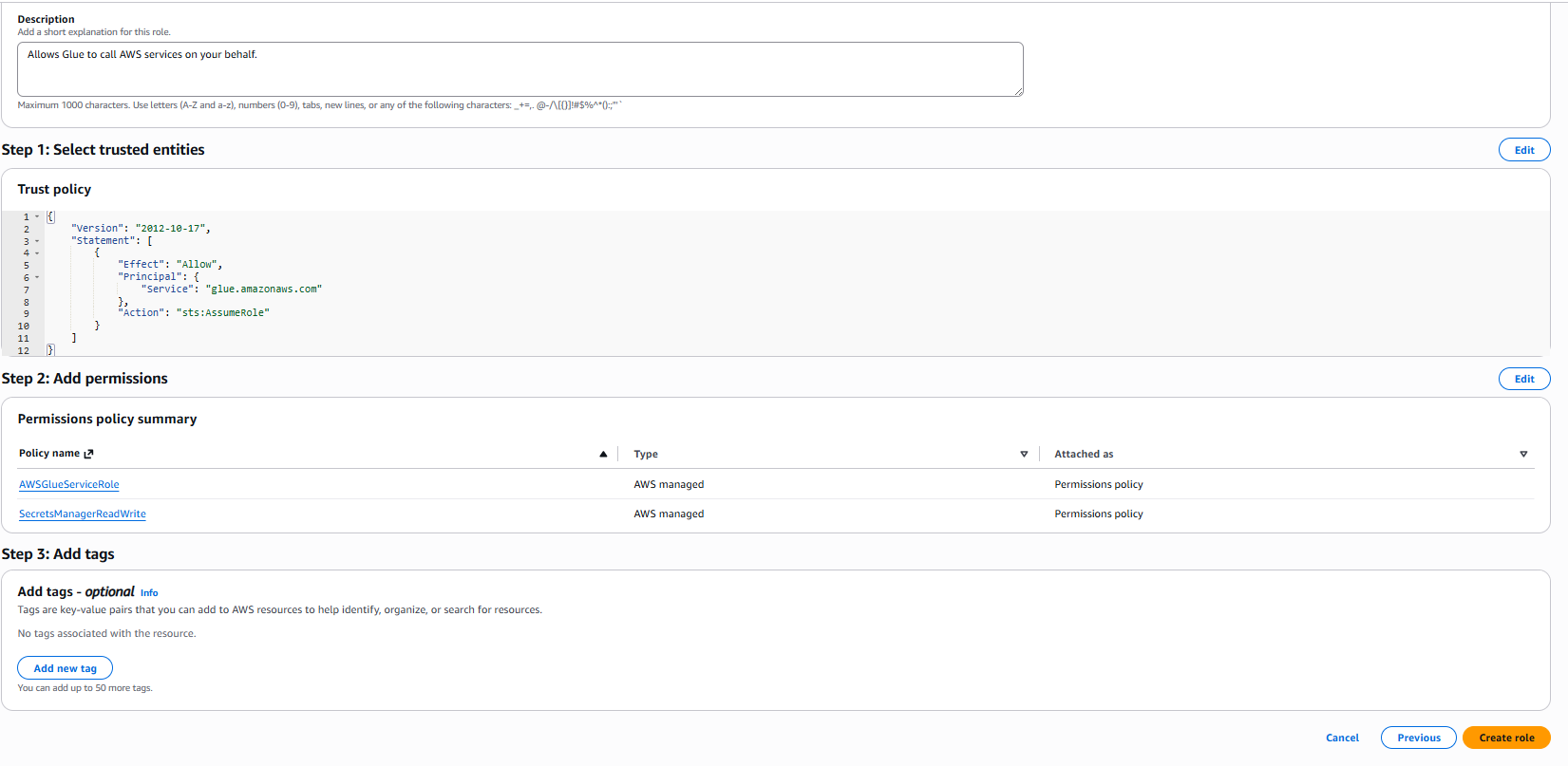Click Permissions policy cell for AWSGlueServiceRole row

click(x=1099, y=484)
